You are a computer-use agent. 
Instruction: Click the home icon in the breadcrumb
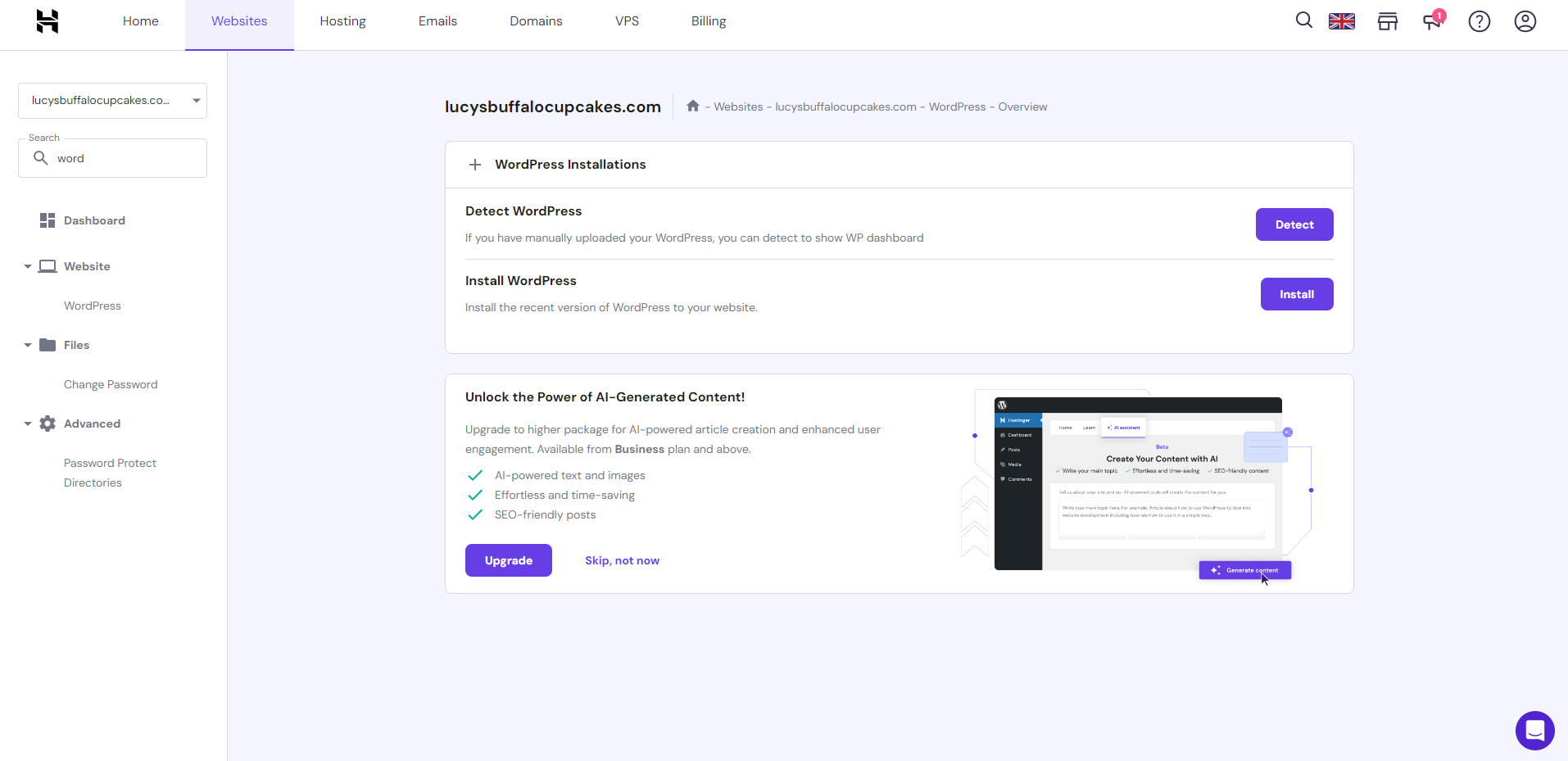692,106
